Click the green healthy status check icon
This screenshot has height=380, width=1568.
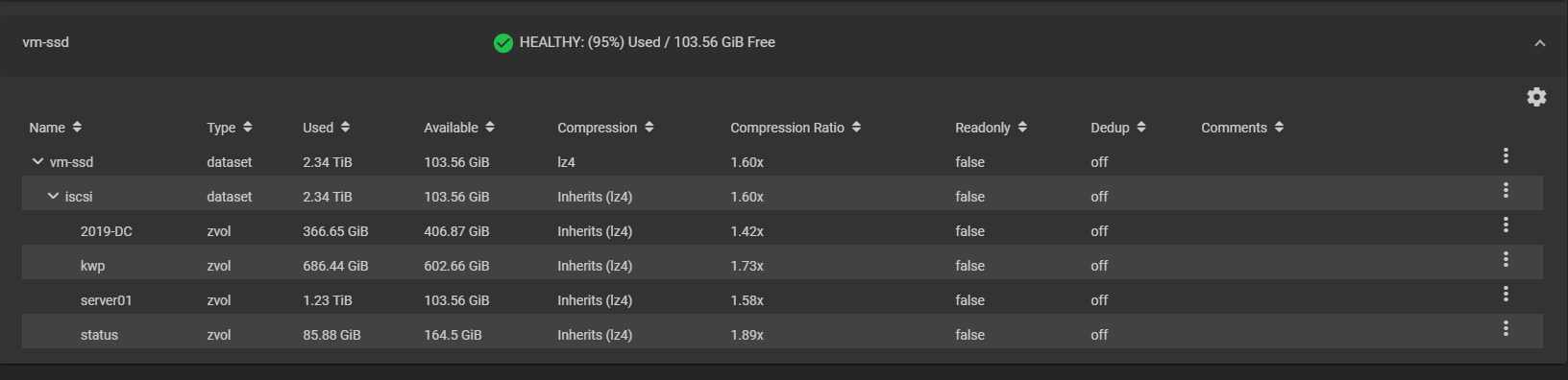coord(502,43)
